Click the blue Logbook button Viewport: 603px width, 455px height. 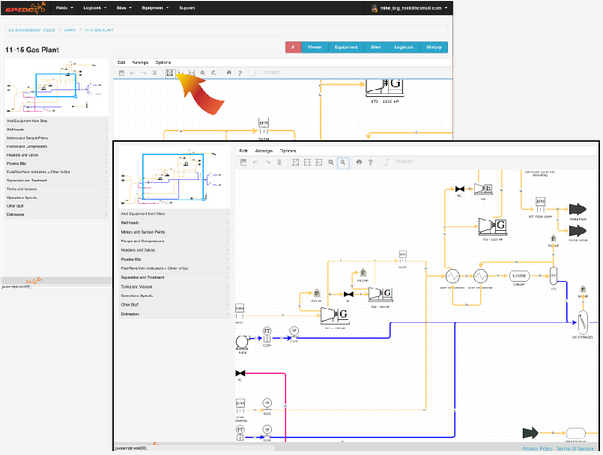coord(403,47)
